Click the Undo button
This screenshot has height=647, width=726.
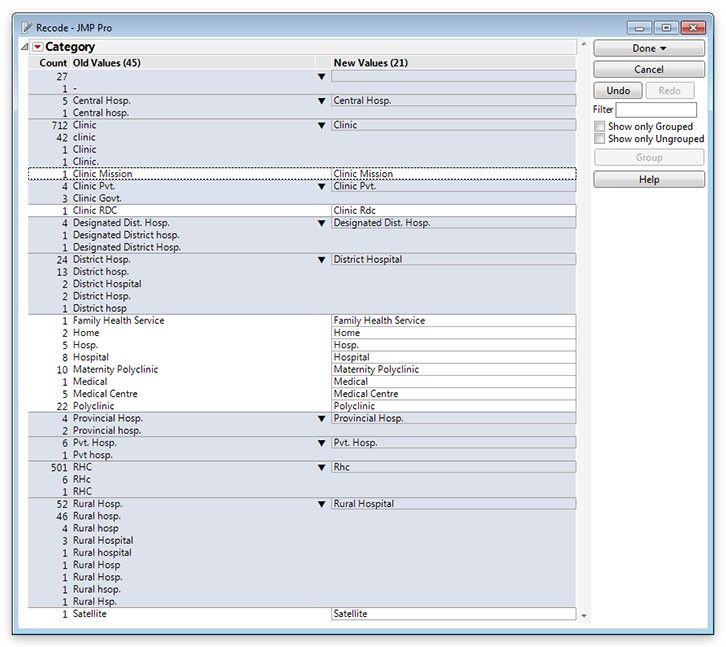pyautogui.click(x=618, y=90)
